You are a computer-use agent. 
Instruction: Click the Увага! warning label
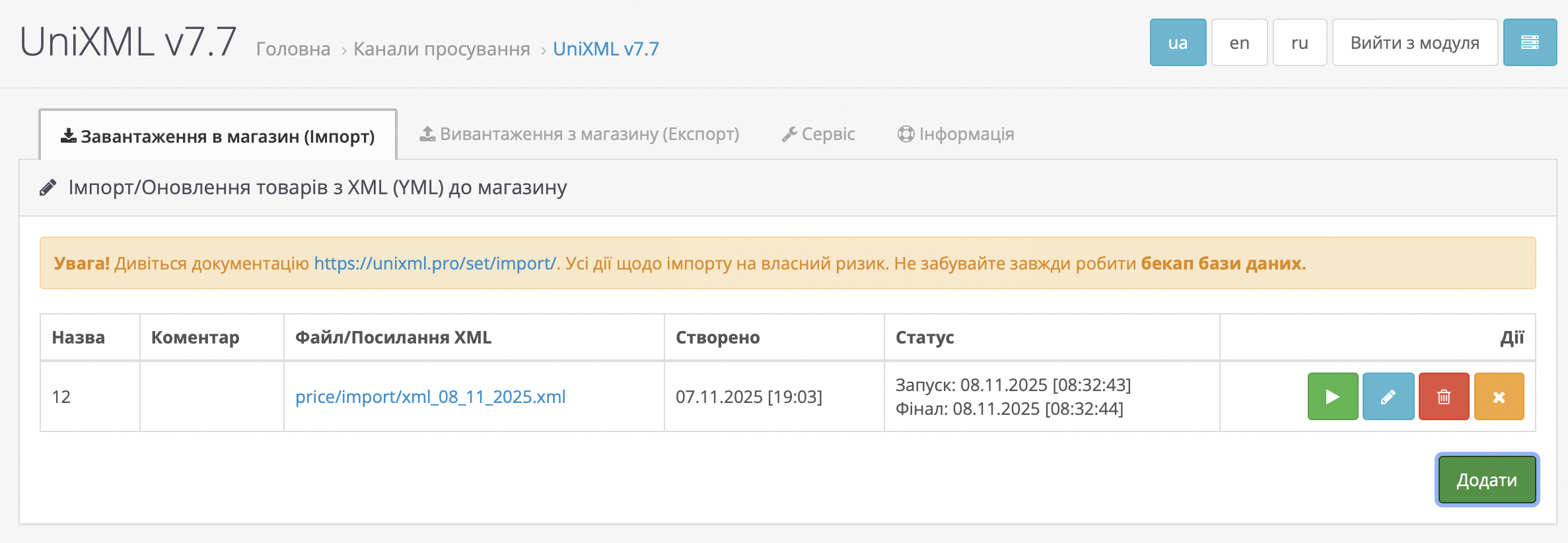(x=82, y=263)
